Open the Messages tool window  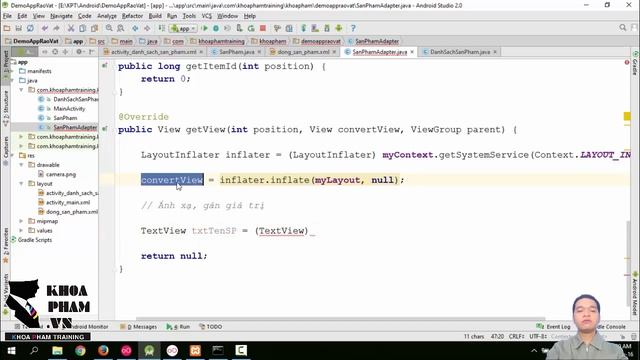(139, 327)
